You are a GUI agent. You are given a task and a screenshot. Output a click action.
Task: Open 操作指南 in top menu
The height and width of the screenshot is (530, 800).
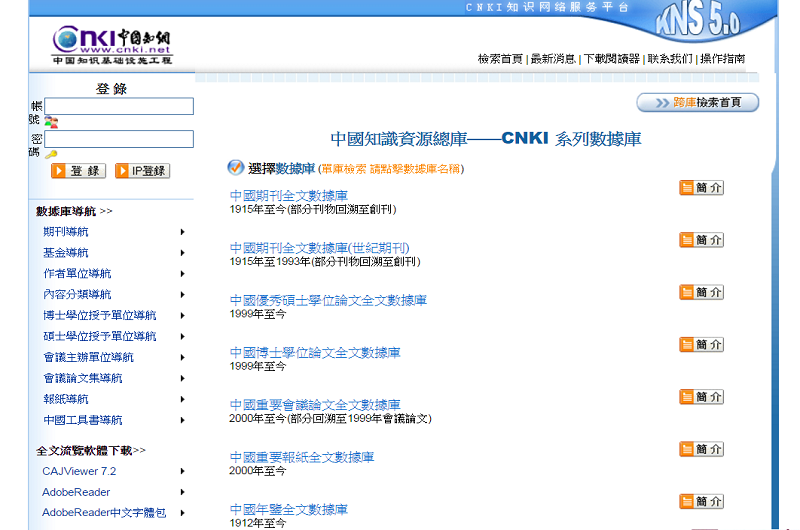pyautogui.click(x=722, y=59)
